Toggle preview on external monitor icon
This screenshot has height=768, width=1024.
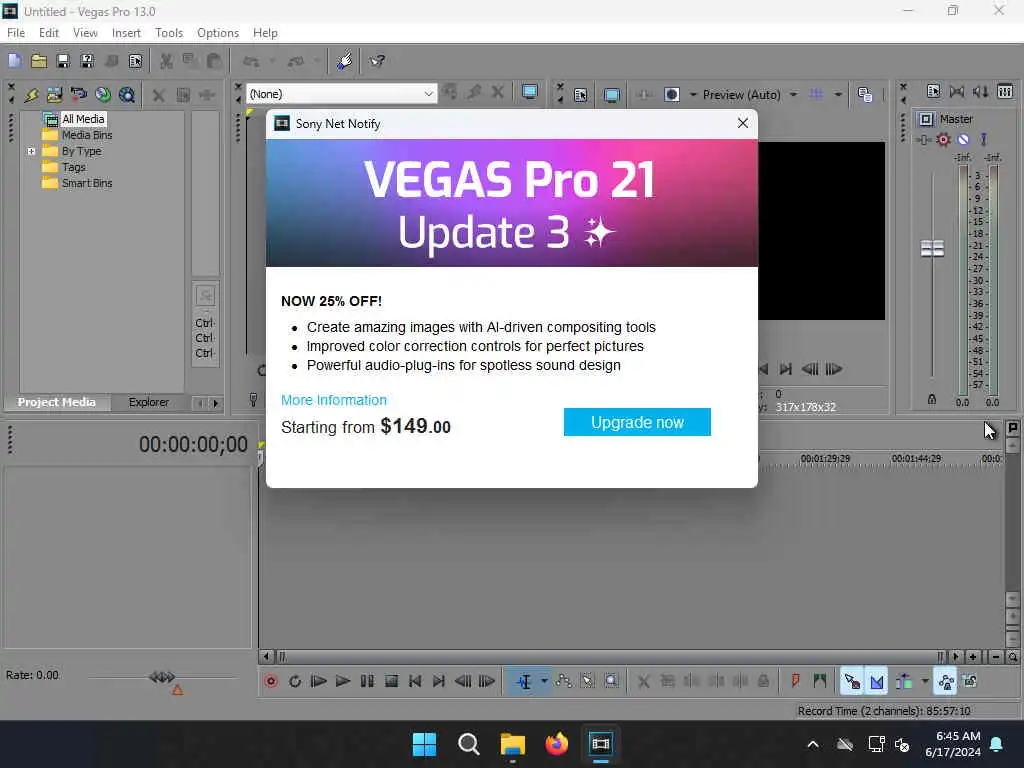coord(611,95)
